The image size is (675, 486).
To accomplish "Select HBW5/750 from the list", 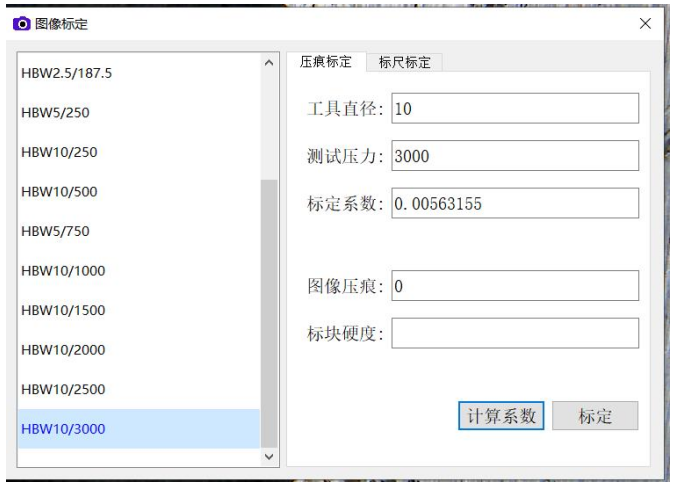I will (x=137, y=231).
